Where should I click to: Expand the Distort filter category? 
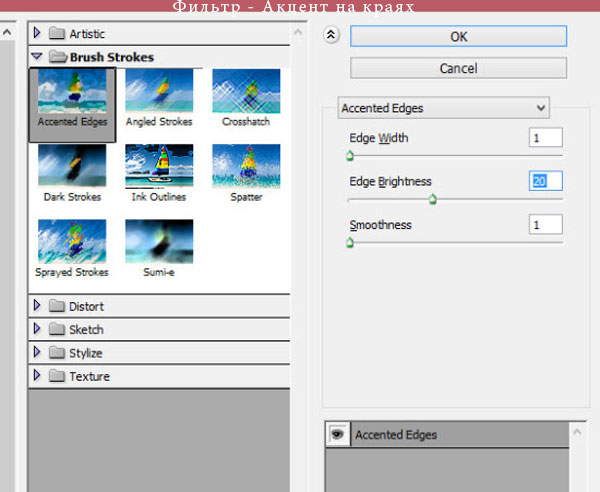pyautogui.click(x=37, y=305)
